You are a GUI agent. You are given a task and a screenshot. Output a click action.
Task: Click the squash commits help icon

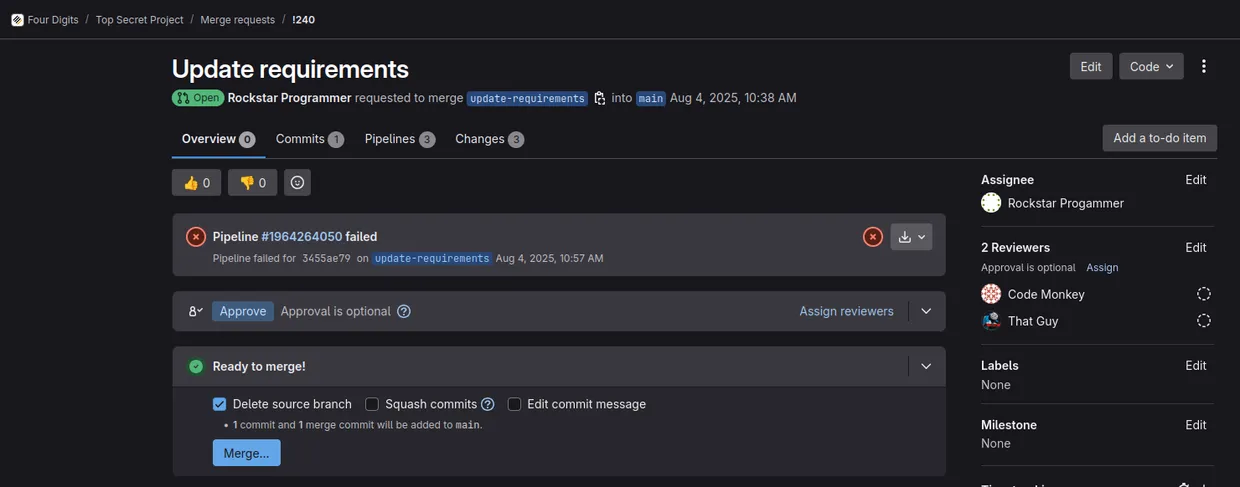point(488,404)
